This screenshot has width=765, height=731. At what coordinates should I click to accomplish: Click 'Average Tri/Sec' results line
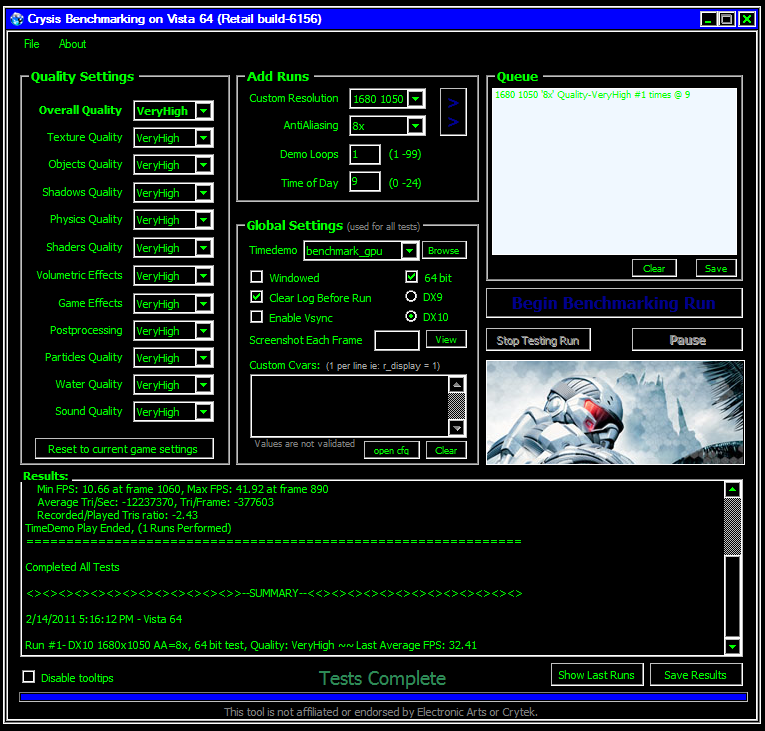point(155,502)
